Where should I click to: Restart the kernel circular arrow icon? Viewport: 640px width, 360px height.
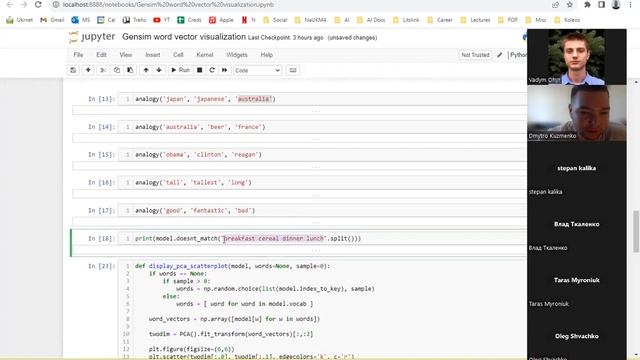coord(212,70)
